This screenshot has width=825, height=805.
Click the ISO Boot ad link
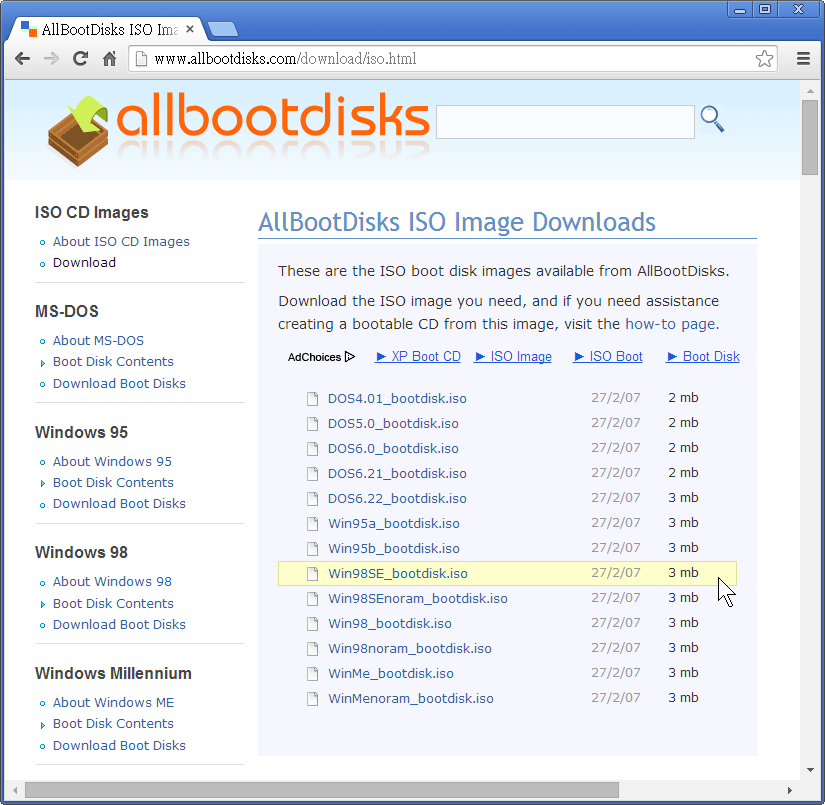coord(608,357)
